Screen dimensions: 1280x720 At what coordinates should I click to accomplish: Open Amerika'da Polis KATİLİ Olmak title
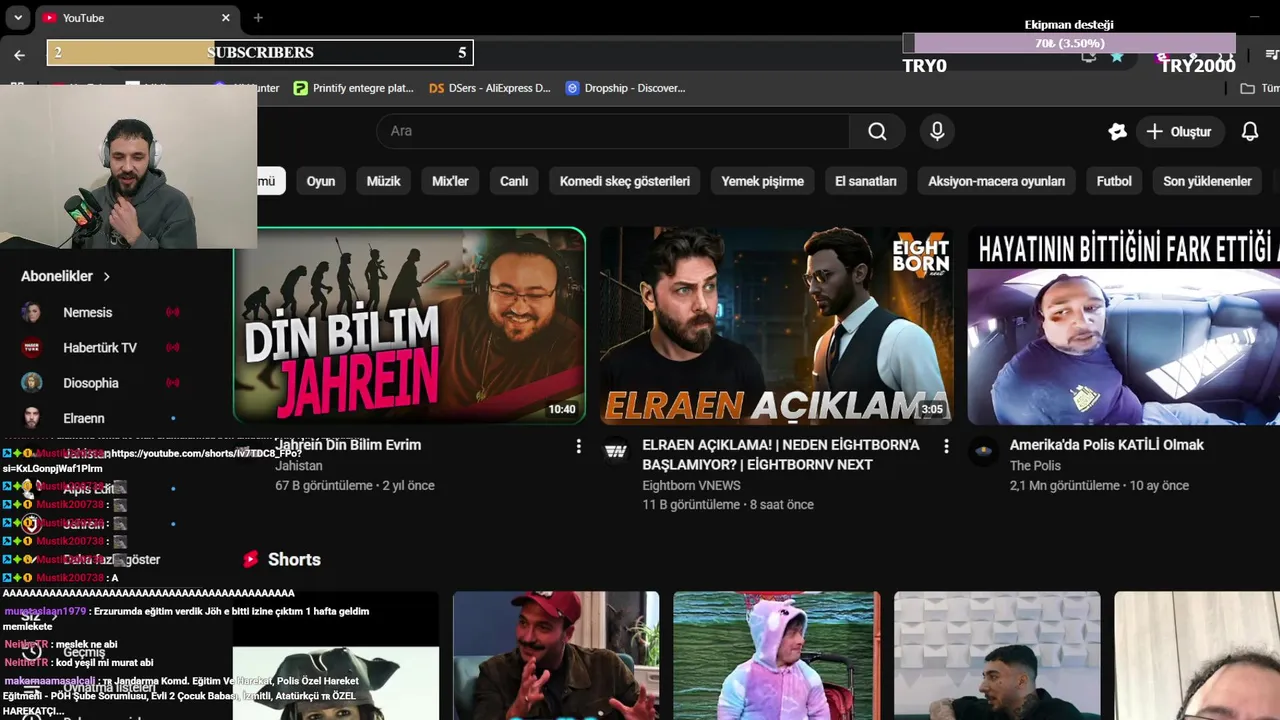click(1107, 445)
